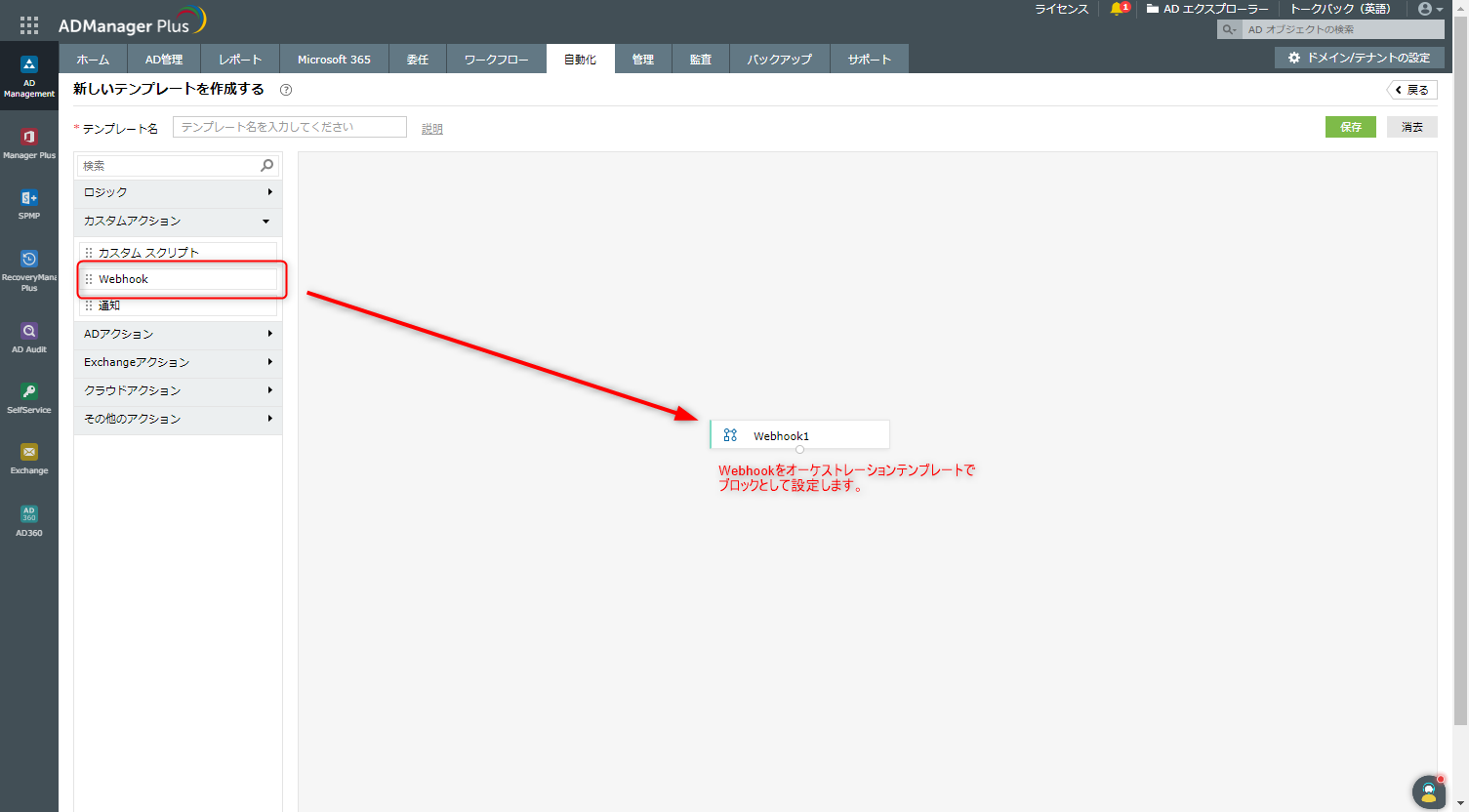Open AD Management in the sidebar
1469x812 pixels.
(x=29, y=77)
